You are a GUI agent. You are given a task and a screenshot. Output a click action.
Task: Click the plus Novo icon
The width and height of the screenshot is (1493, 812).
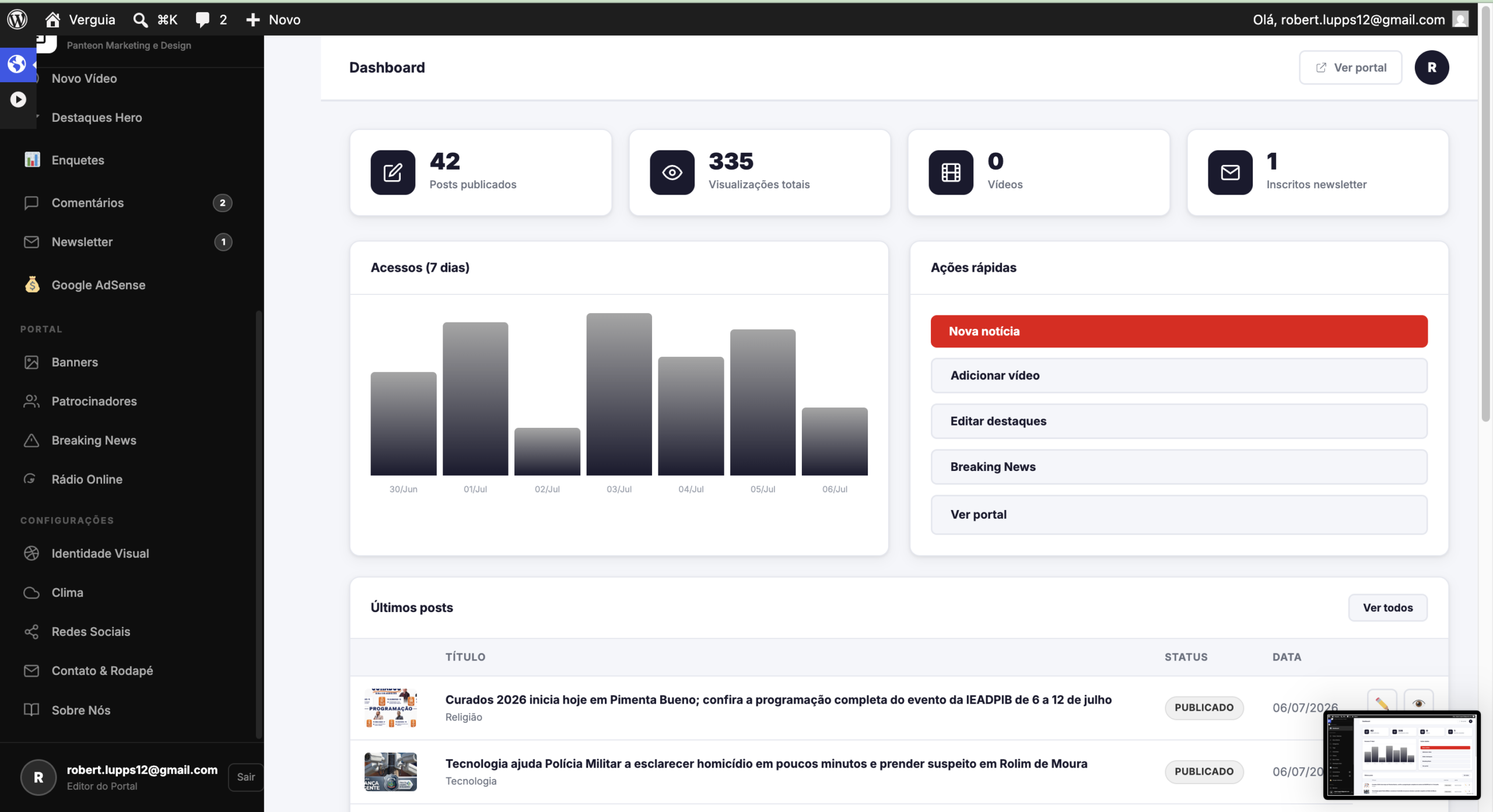(253, 20)
